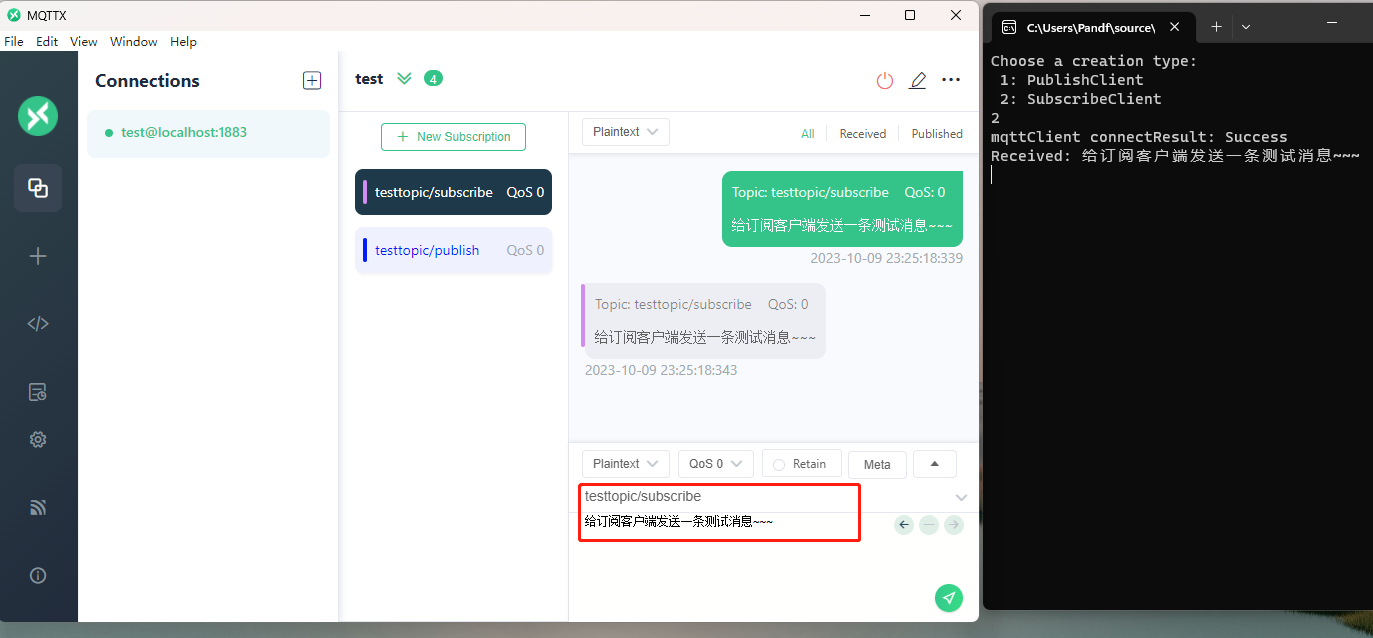Click the purple color bar on testtopic/subscribe
Image resolution: width=1373 pixels, height=638 pixels.
click(x=365, y=192)
